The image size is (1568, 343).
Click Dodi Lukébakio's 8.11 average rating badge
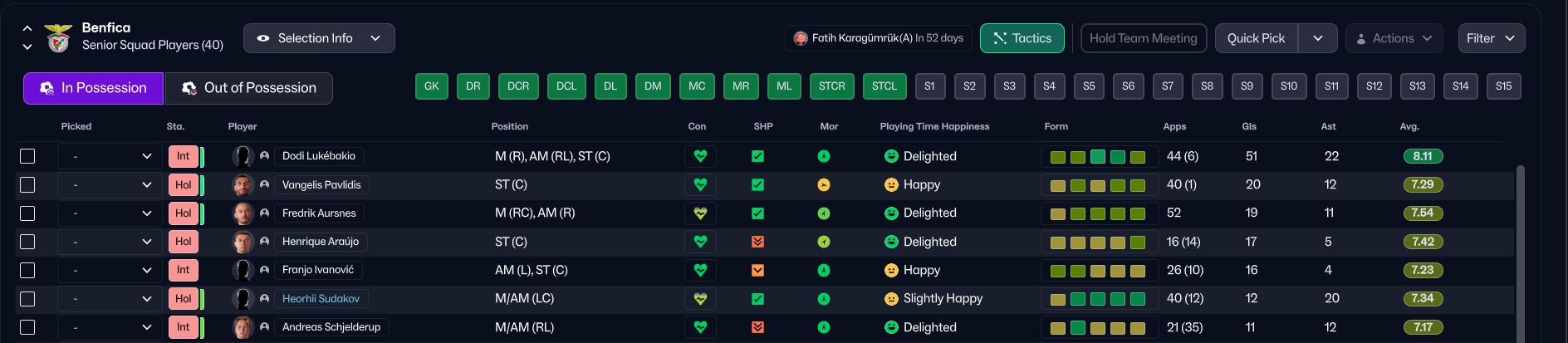tap(1423, 156)
